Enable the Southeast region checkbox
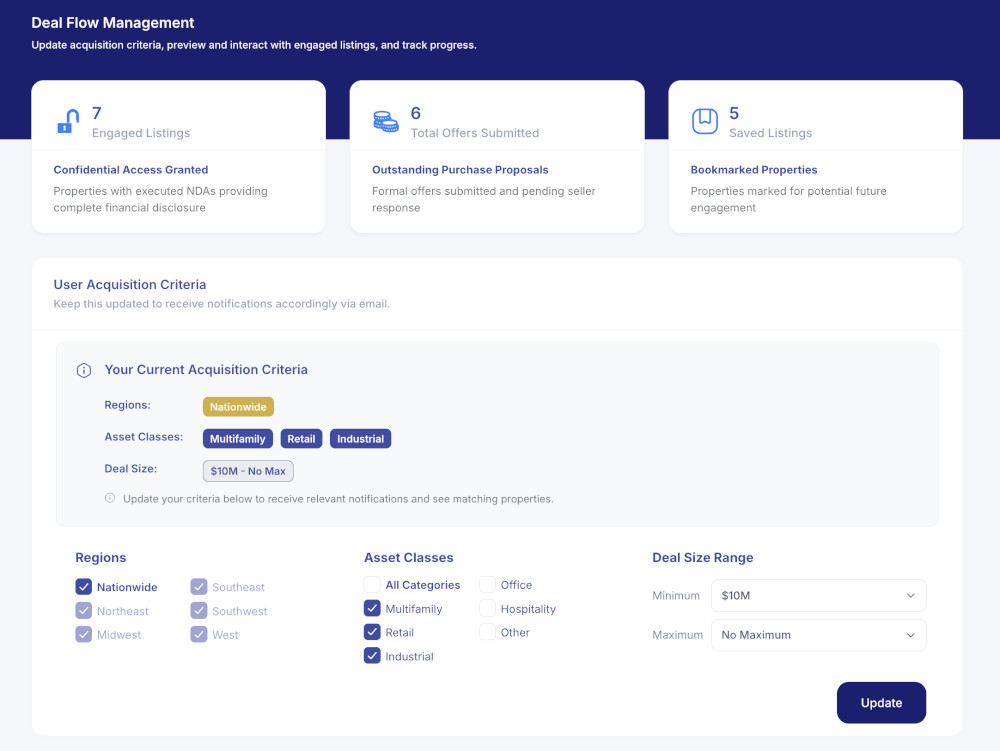Screen dimensions: 1000x751 (x=199, y=587)
